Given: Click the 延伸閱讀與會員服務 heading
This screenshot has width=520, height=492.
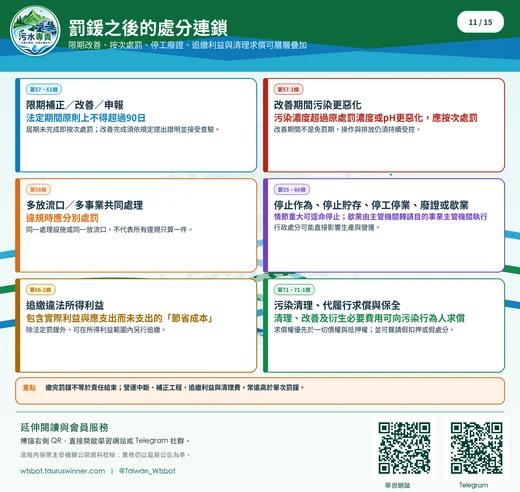Looking at the screenshot, I should click(64, 427).
